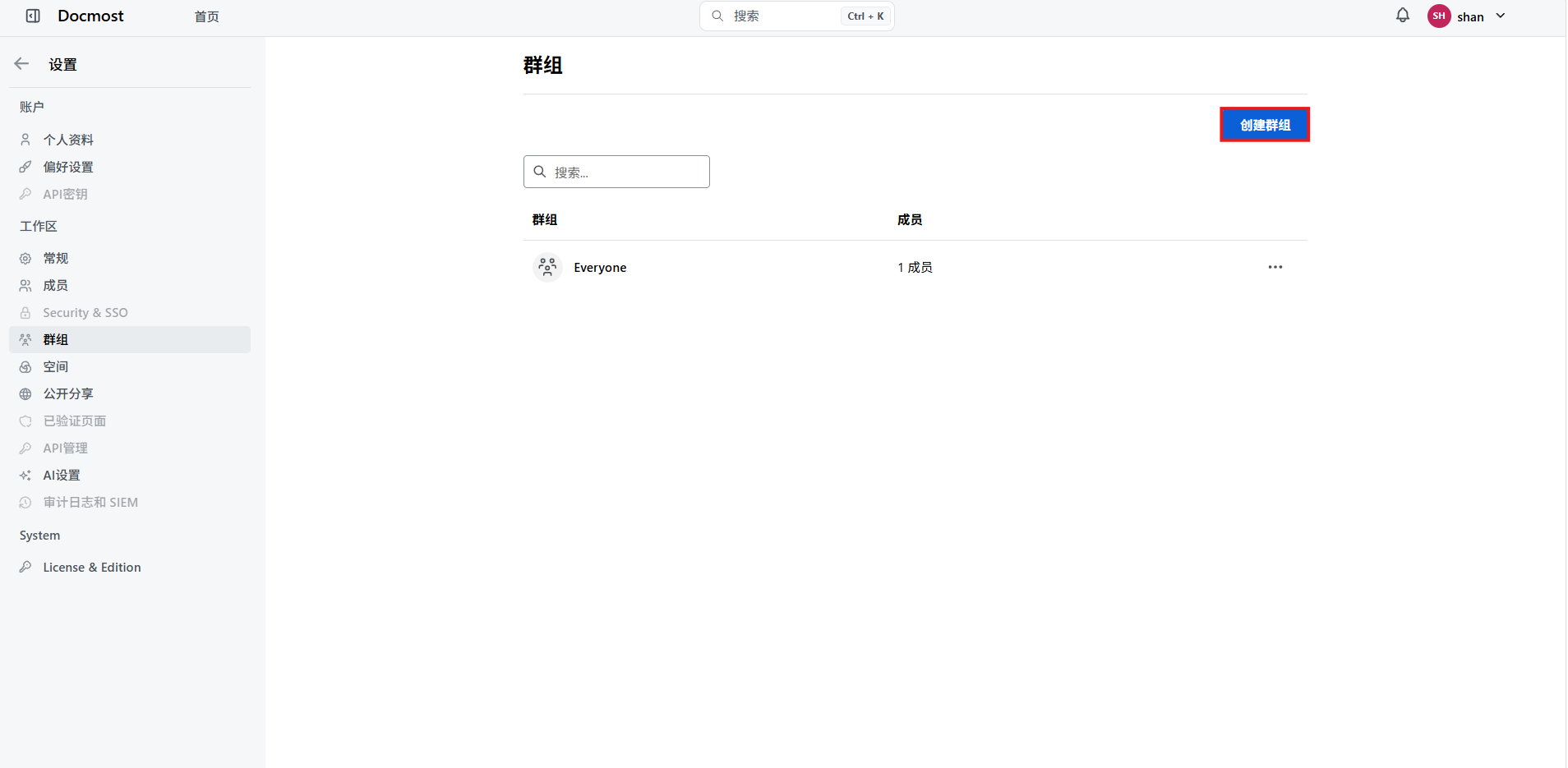
Task: Open 已验证页面 settings entry
Action: tap(130, 421)
